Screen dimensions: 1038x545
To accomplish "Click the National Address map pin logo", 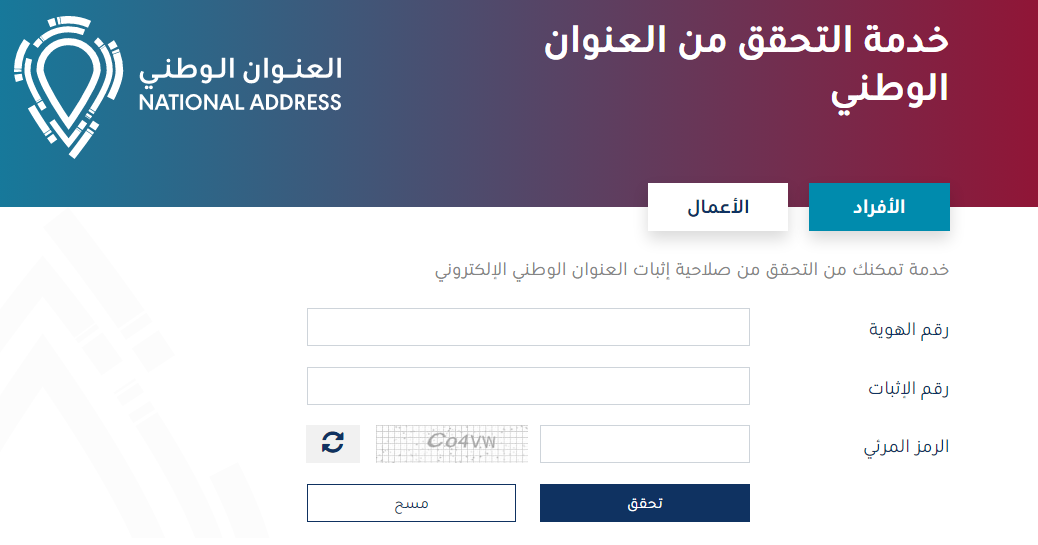I will 68,87.
